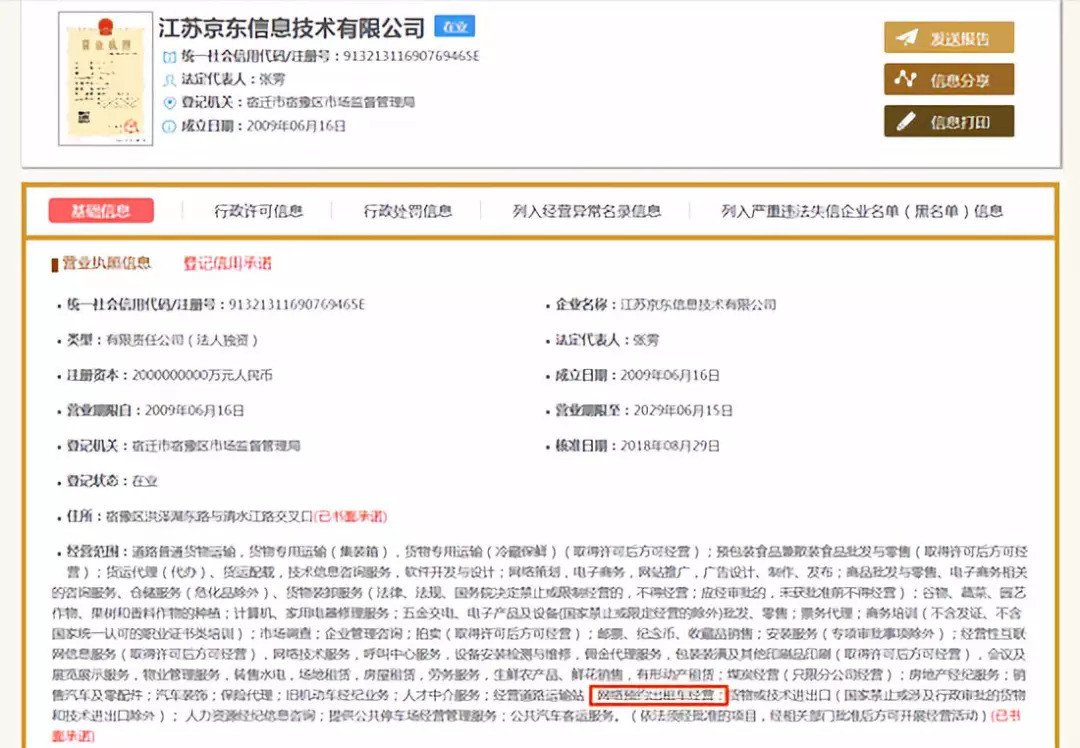
Task: Click the credit code field in details section
Action: 216,304
